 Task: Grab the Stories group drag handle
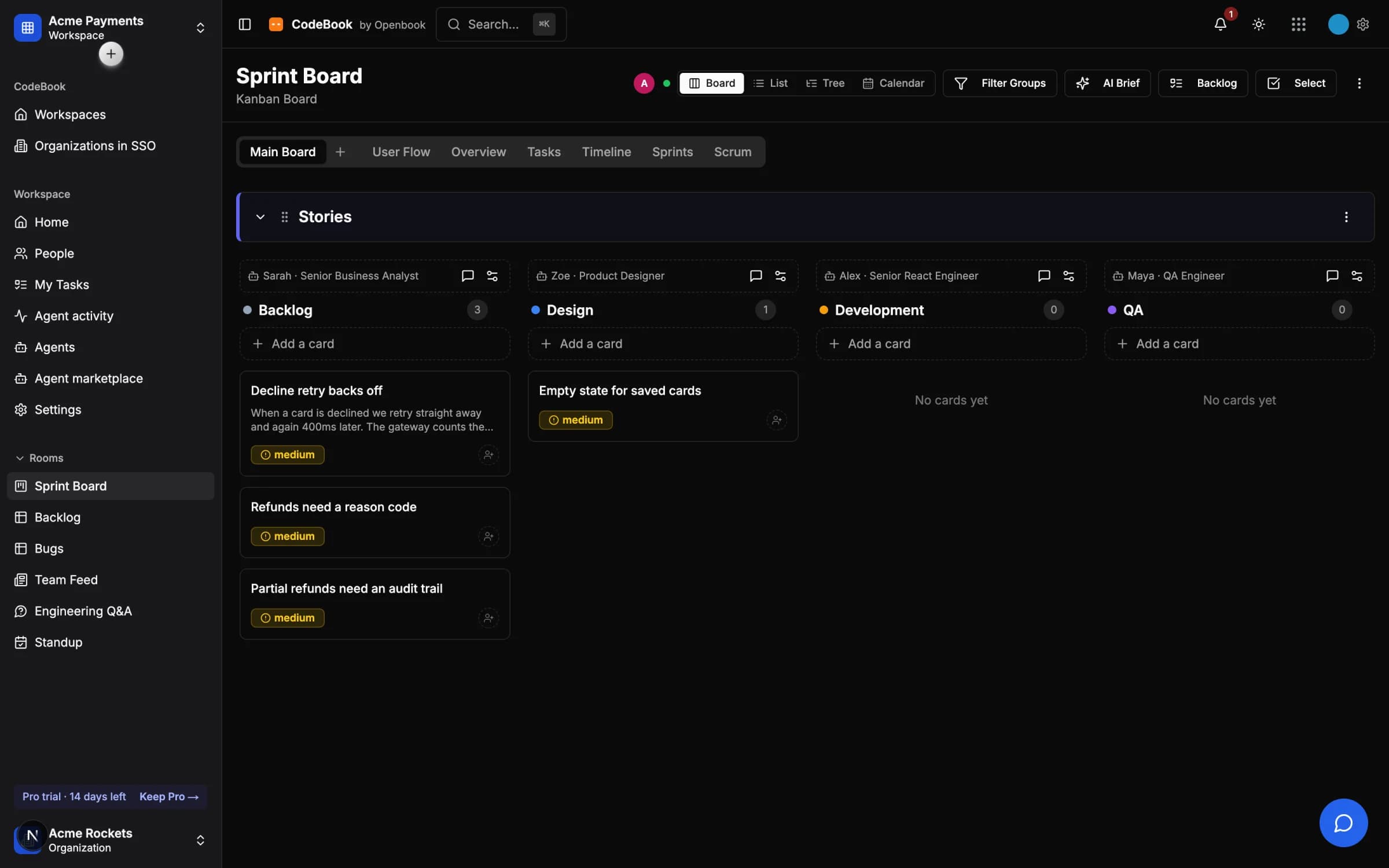[x=284, y=217]
